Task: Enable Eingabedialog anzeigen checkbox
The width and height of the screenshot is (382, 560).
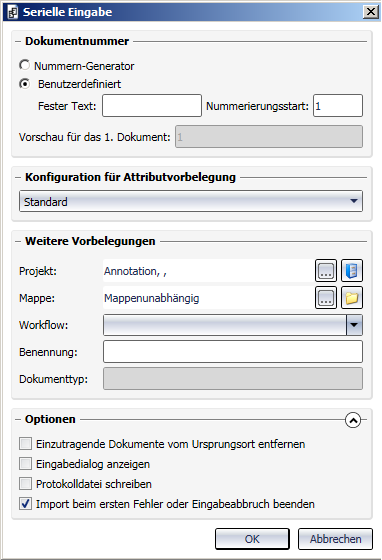Action: 25,464
